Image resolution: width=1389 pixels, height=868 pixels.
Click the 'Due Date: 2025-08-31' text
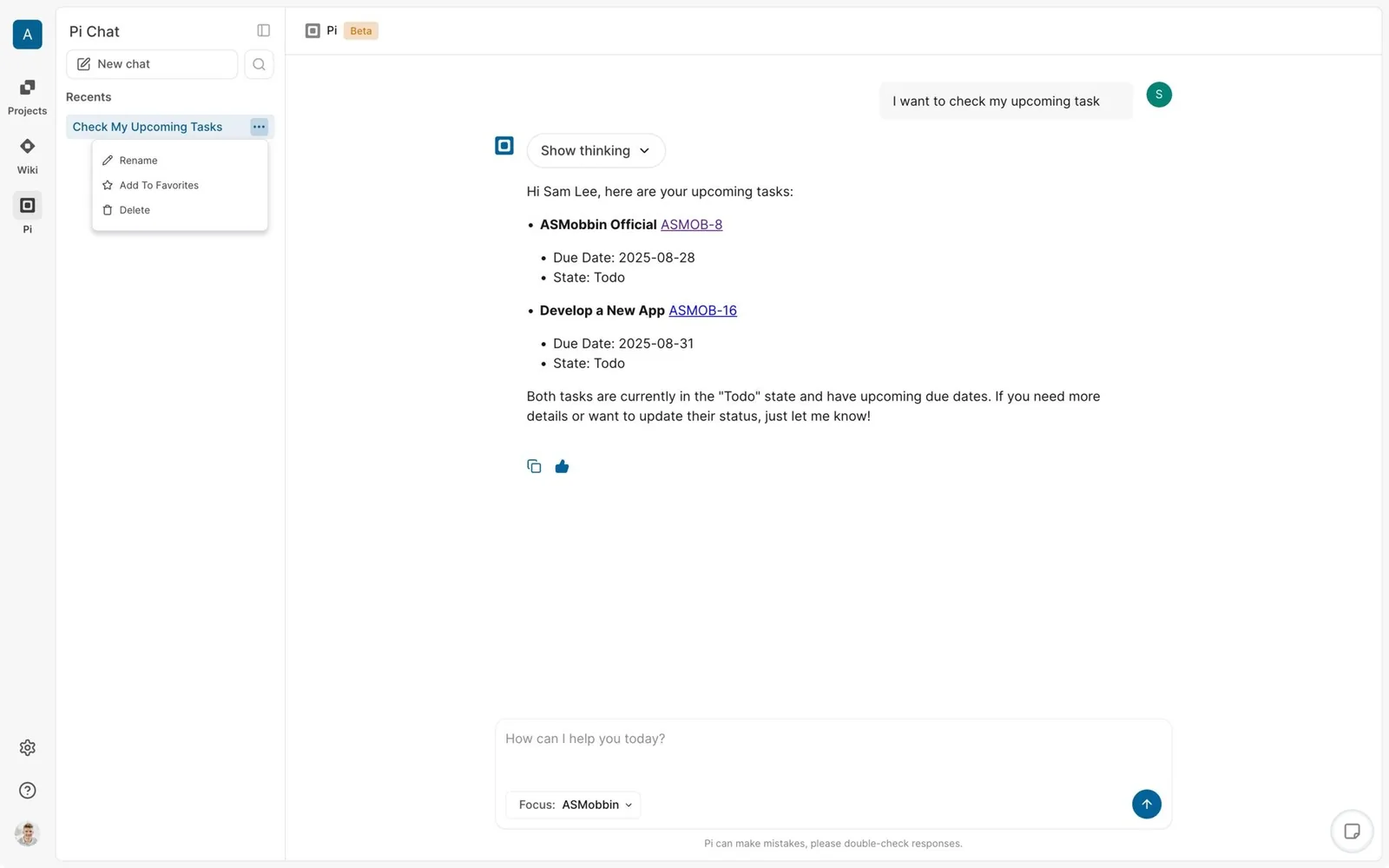[x=623, y=344]
